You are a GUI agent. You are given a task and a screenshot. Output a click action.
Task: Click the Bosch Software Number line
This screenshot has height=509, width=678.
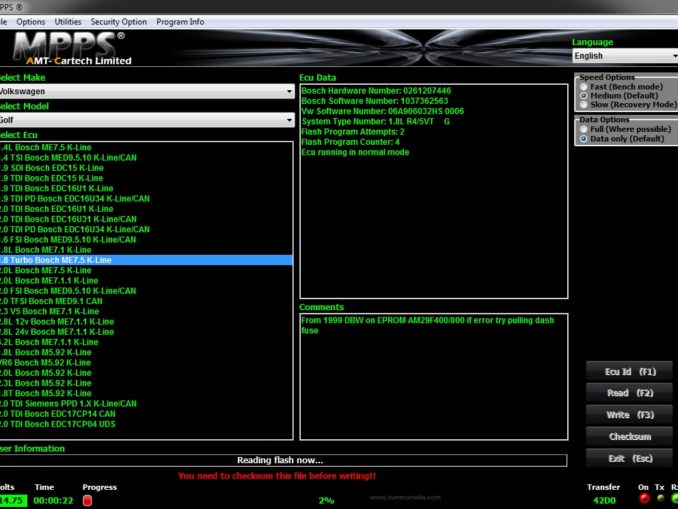click(375, 101)
